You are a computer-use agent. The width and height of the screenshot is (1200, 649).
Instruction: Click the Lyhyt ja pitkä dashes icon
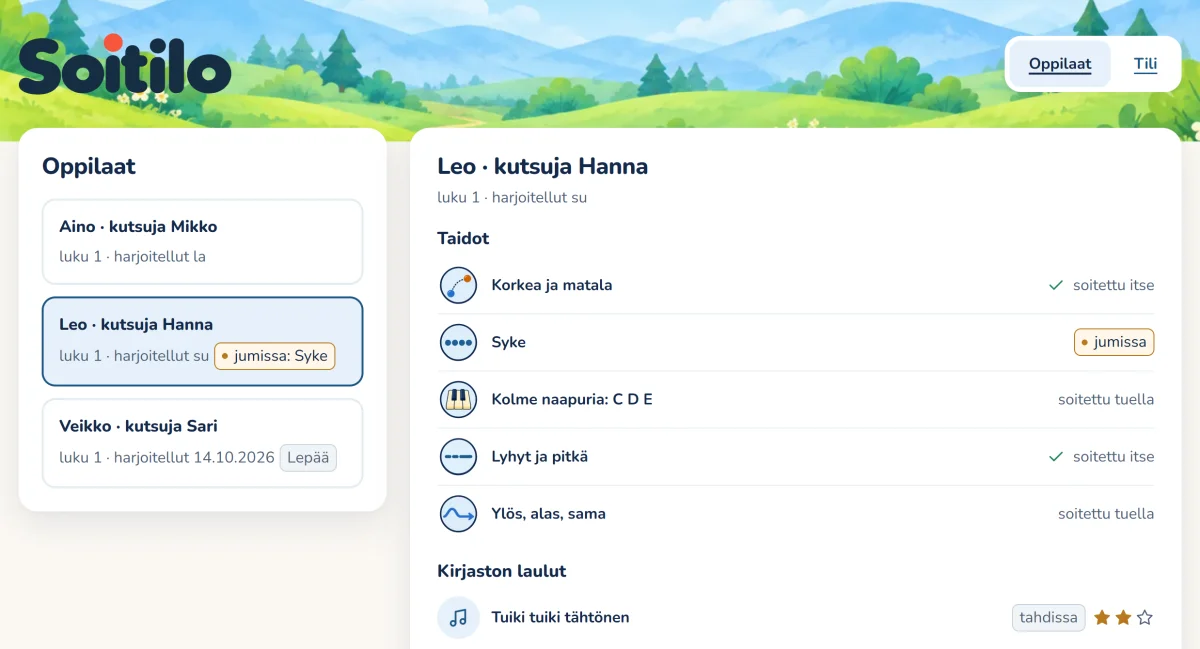458,456
